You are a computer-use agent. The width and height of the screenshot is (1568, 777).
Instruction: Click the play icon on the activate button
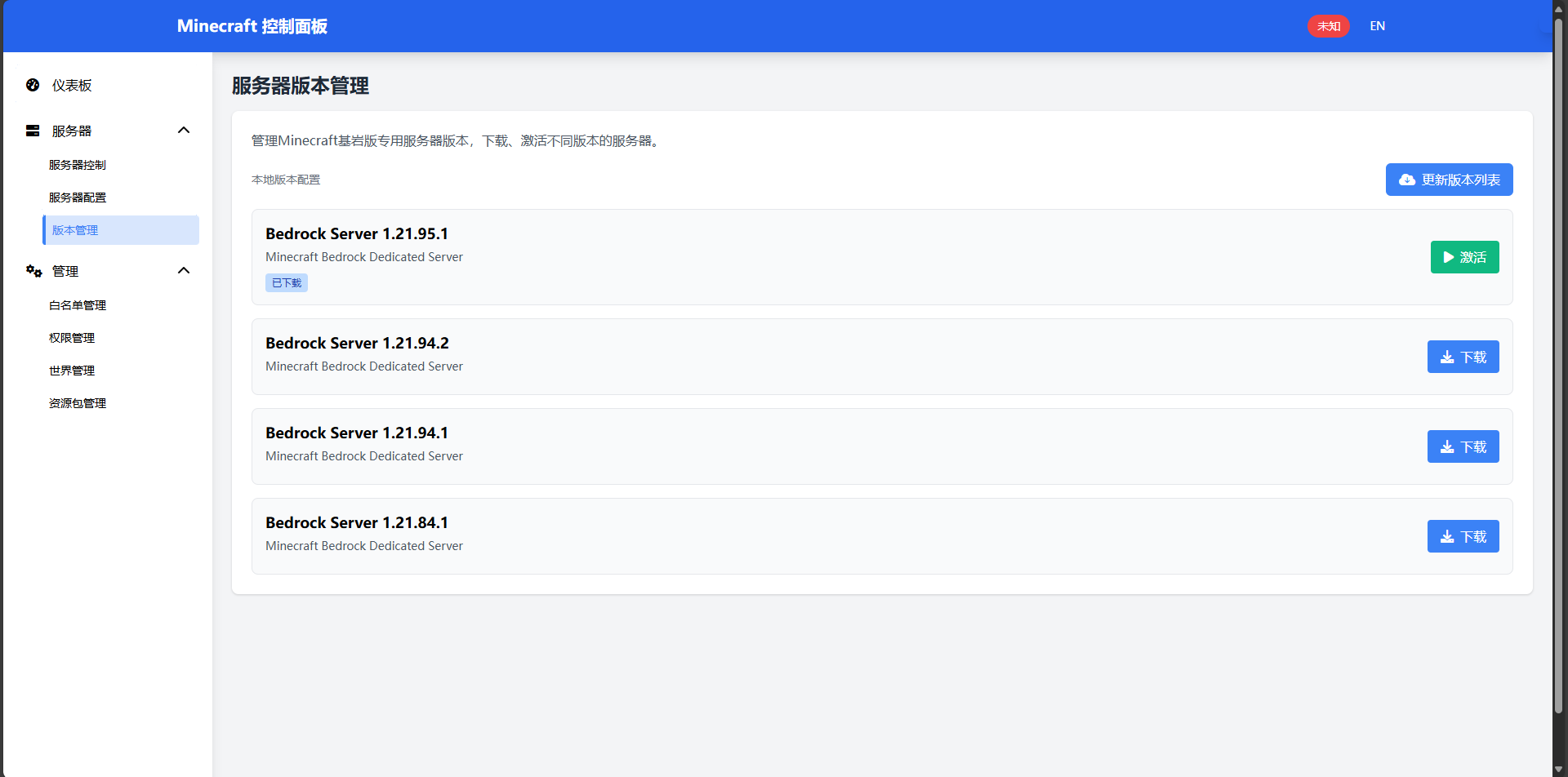click(x=1448, y=257)
